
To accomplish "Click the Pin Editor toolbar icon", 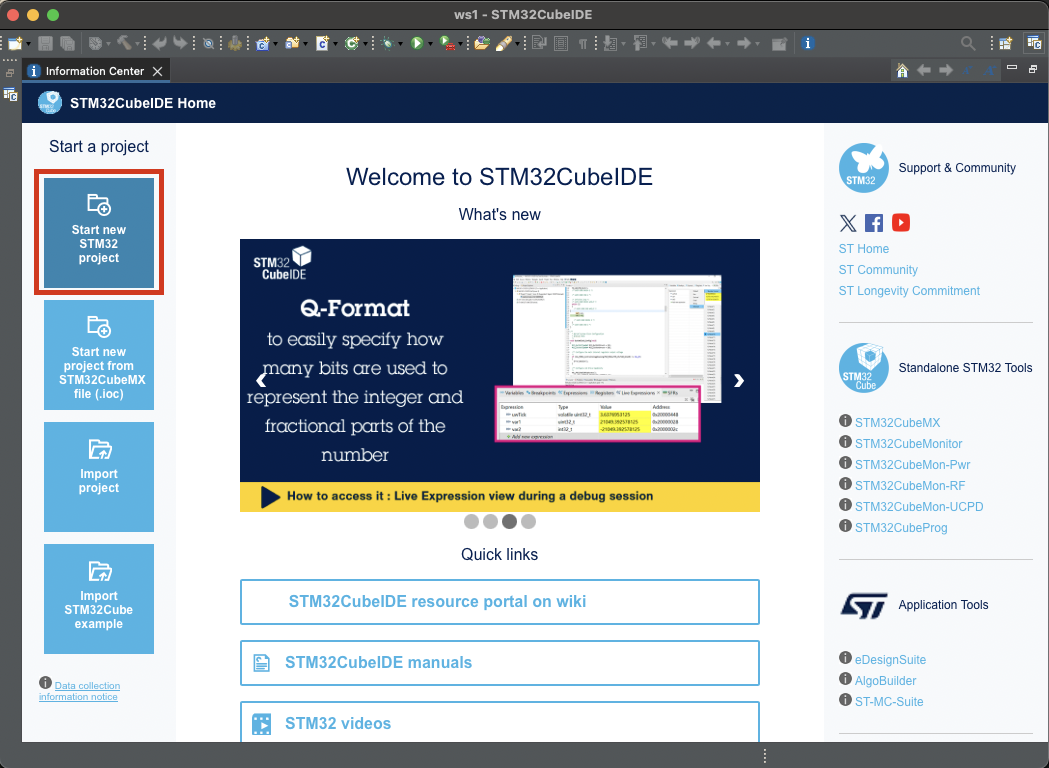I will point(779,43).
